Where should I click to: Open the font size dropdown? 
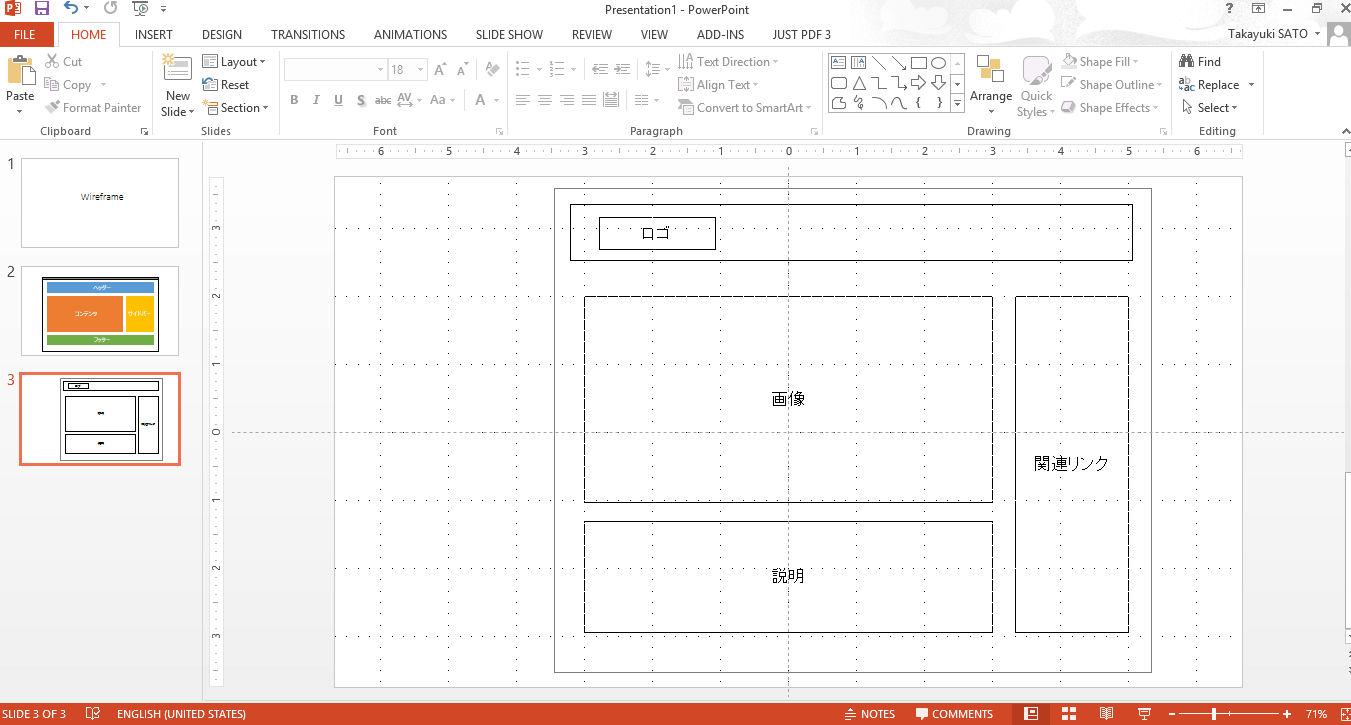click(x=421, y=70)
